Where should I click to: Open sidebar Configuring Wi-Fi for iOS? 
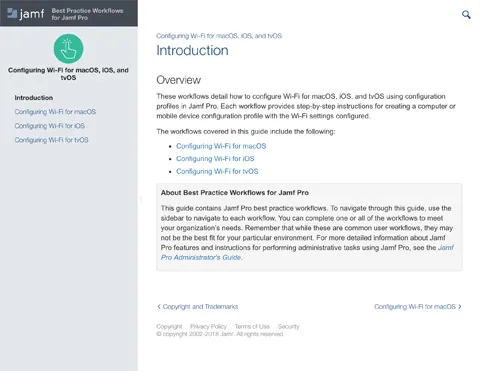(49, 126)
